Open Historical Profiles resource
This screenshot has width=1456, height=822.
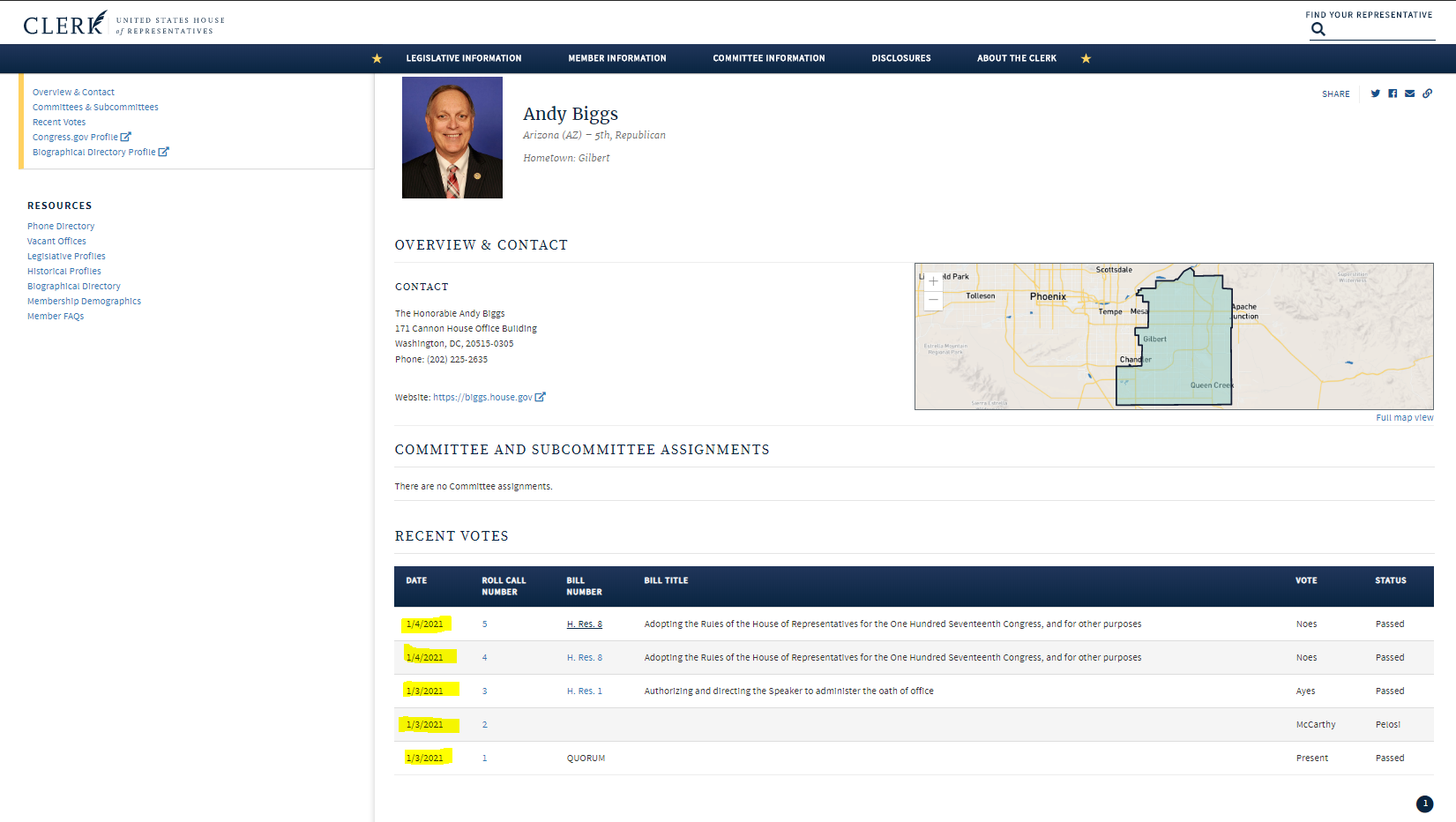click(64, 271)
